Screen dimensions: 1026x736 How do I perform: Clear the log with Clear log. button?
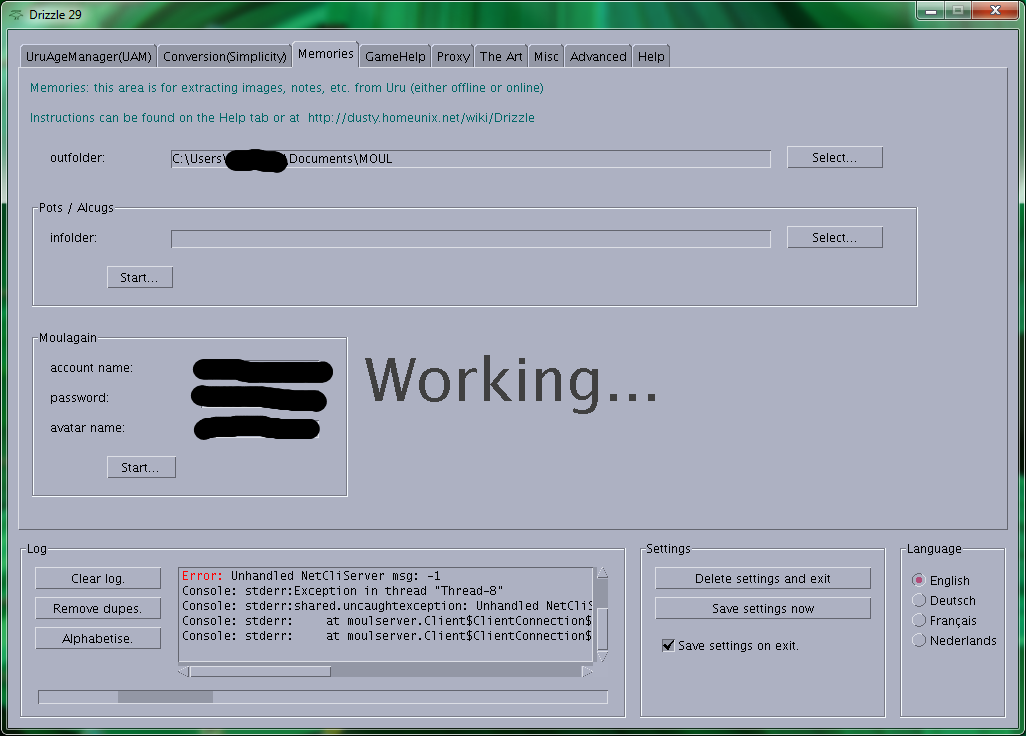97,578
